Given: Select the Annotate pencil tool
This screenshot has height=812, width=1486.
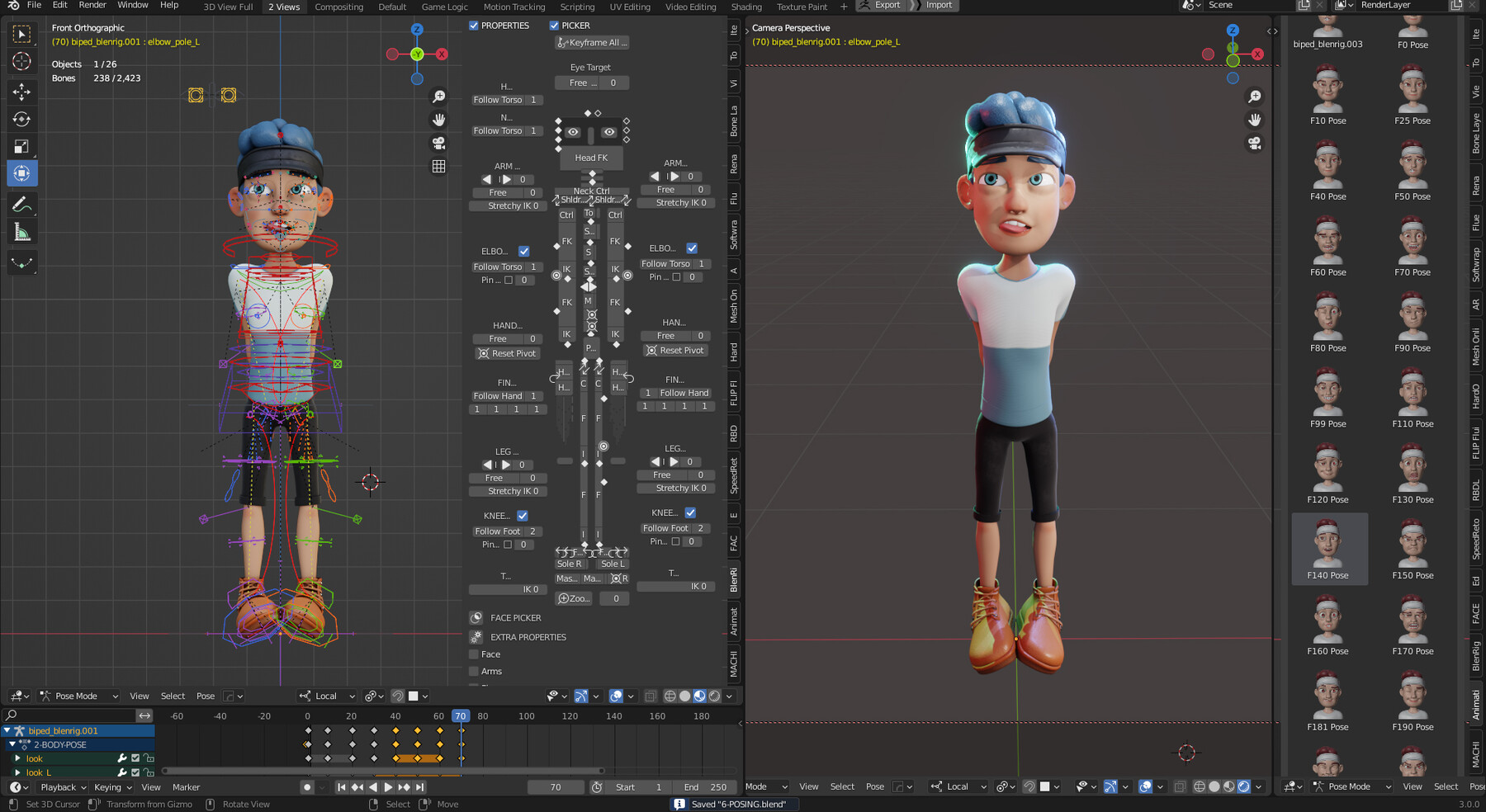Looking at the screenshot, I should click(x=21, y=204).
